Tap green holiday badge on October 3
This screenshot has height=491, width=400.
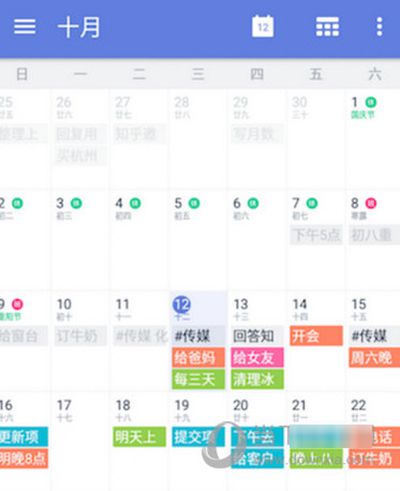coord(76,203)
